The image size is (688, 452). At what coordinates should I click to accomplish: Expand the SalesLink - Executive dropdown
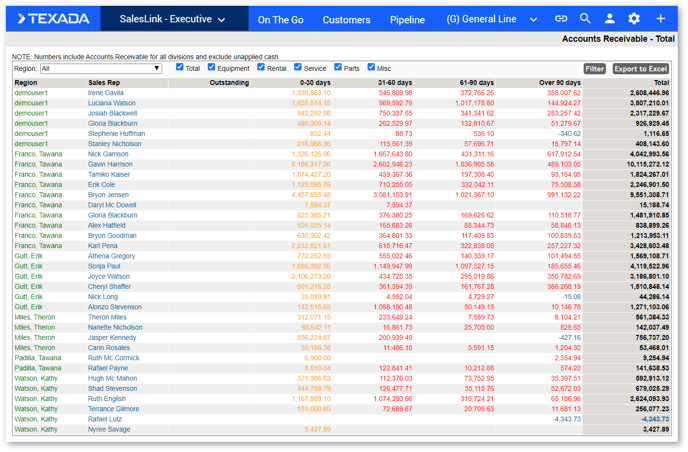click(172, 19)
